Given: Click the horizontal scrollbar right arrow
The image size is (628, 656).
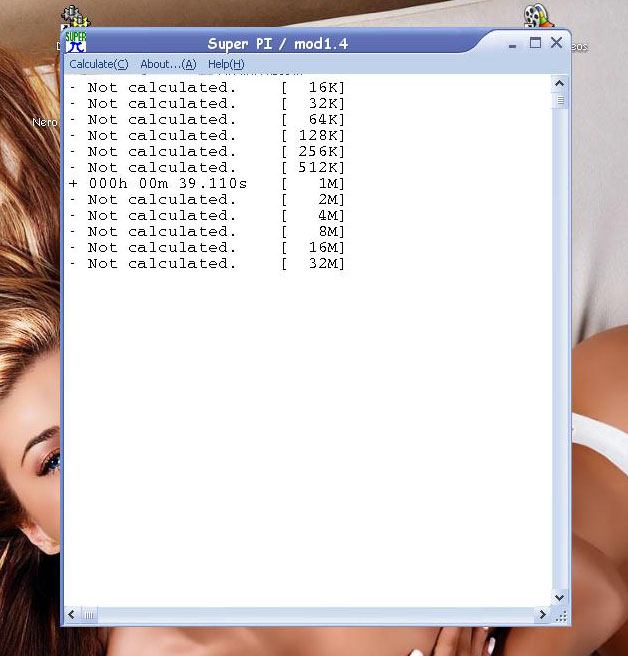Looking at the screenshot, I should (x=543, y=615).
